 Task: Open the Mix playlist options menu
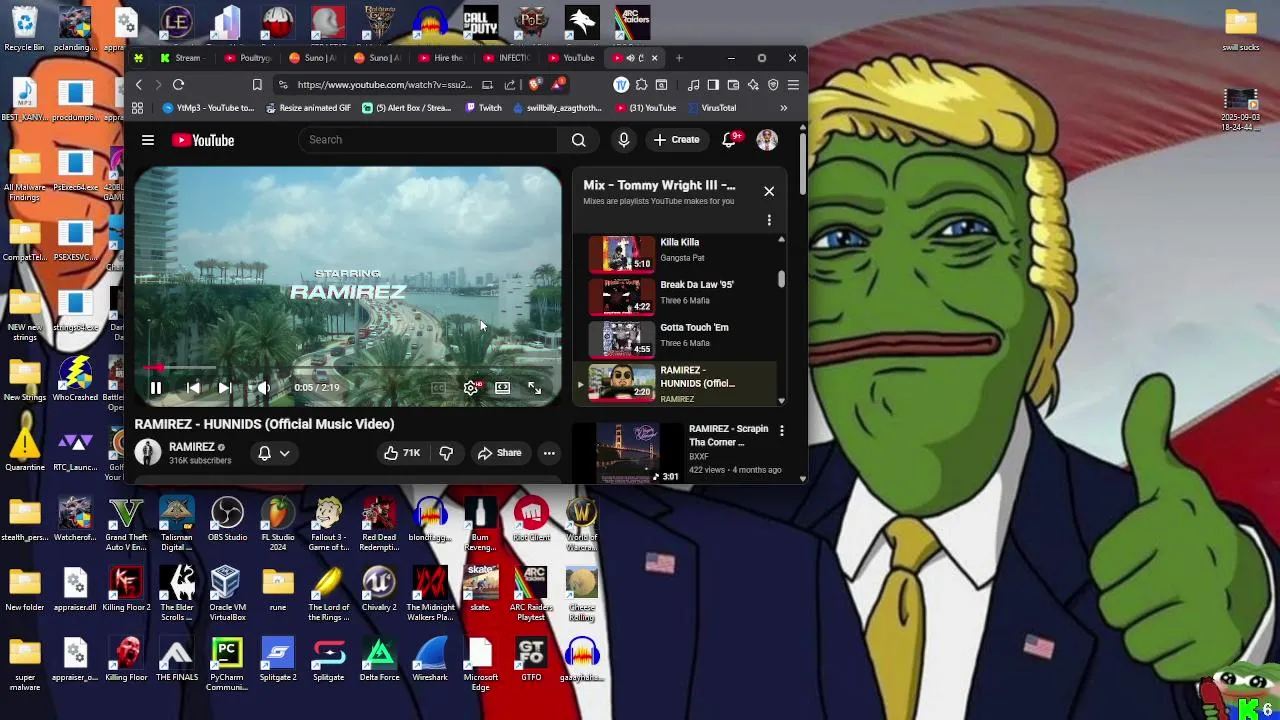click(769, 220)
